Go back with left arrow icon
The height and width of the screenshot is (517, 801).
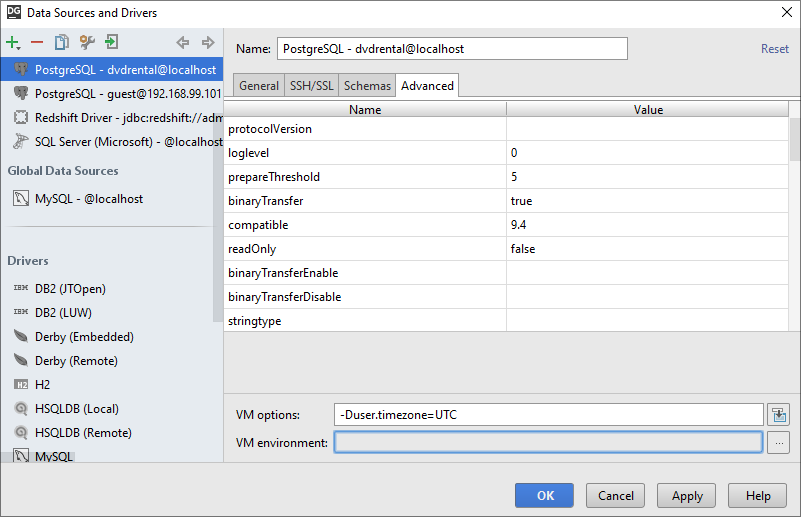coord(182,42)
